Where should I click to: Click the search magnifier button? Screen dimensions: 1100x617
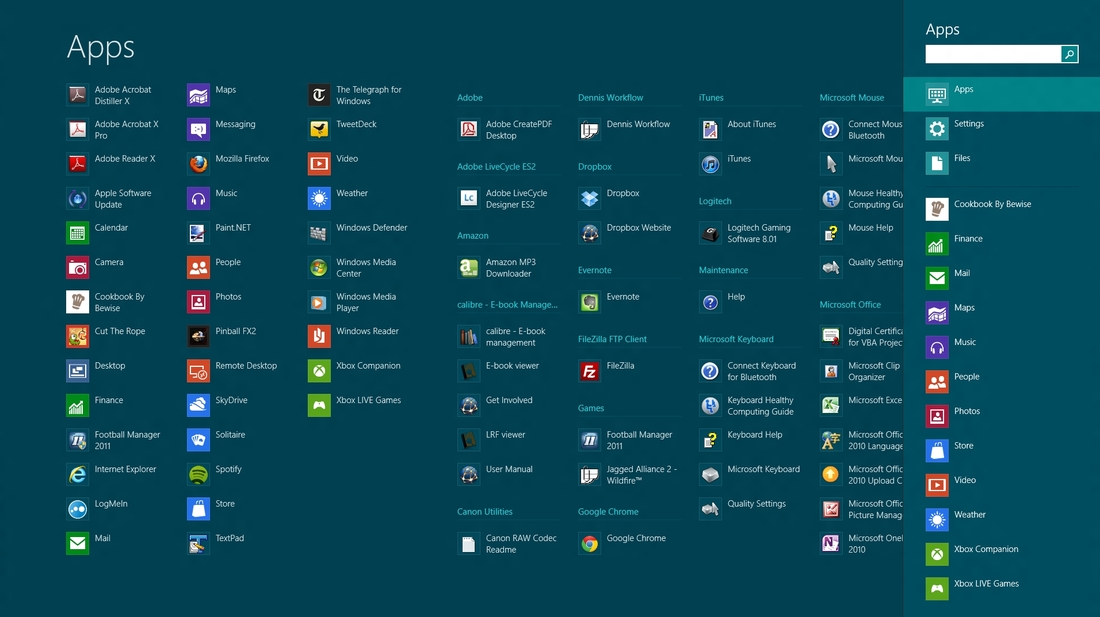tap(1069, 54)
